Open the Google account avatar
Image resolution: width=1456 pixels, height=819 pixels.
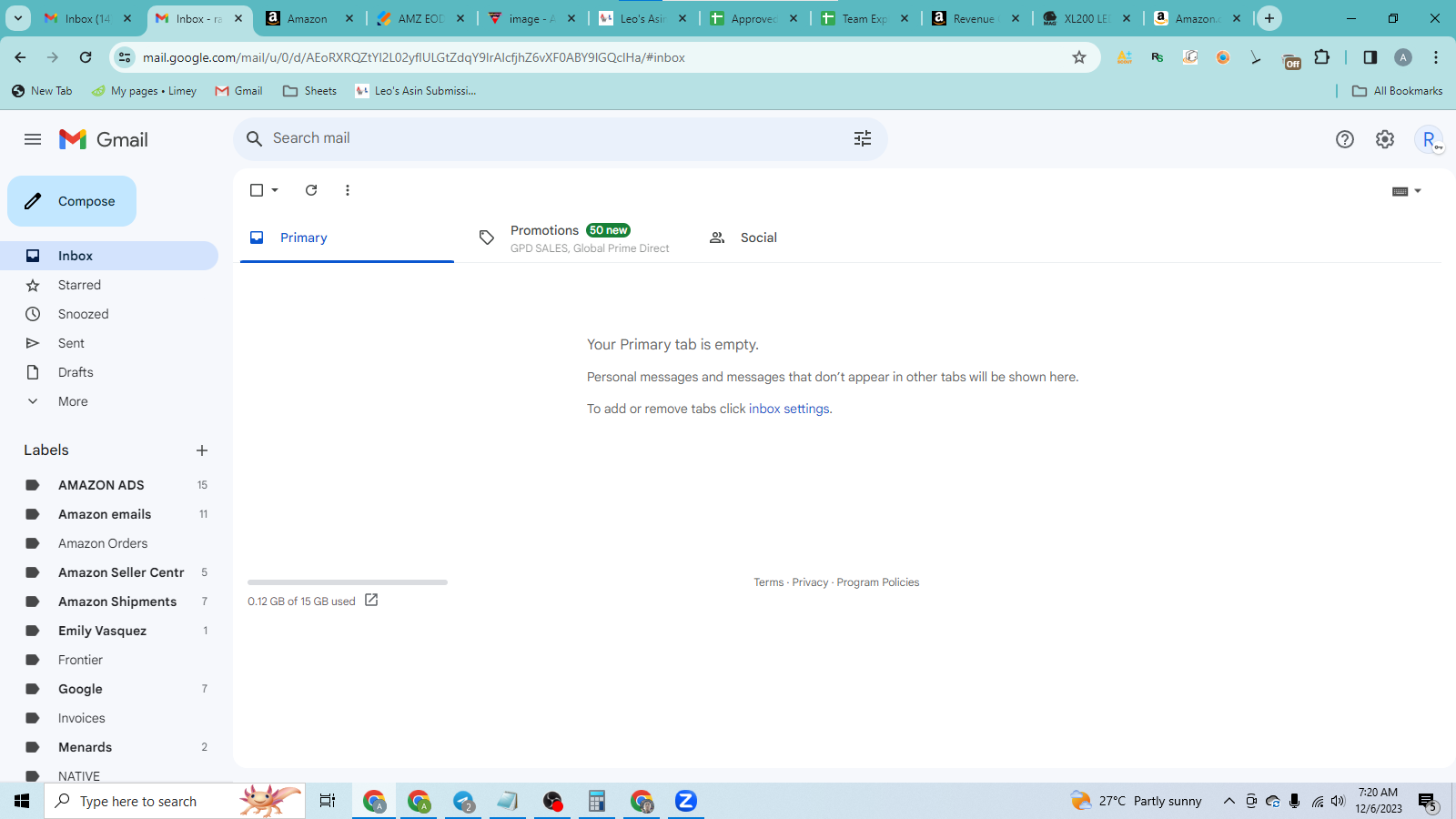coord(1430,139)
